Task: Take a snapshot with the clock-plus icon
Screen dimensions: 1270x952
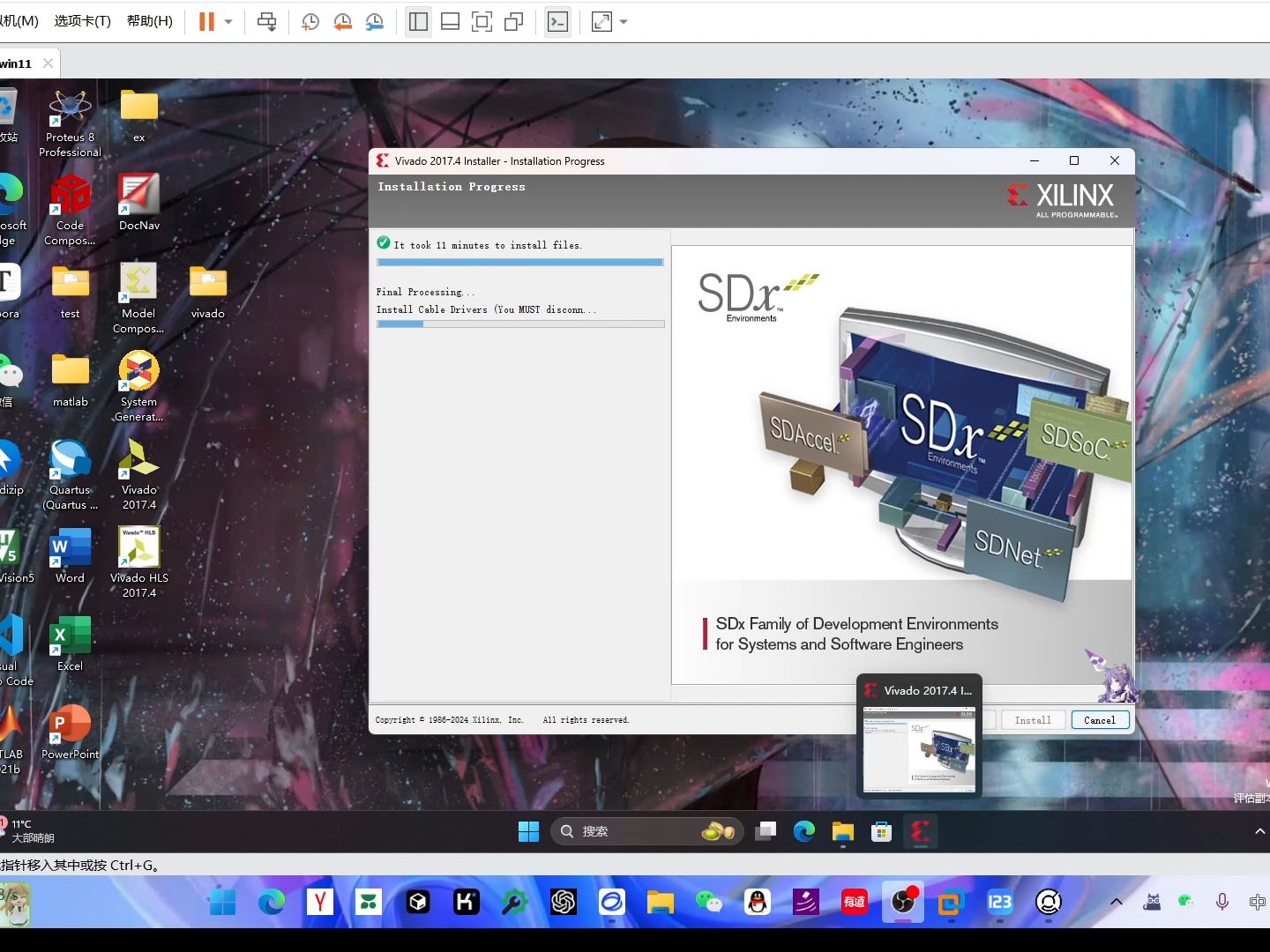Action: pyautogui.click(x=310, y=21)
